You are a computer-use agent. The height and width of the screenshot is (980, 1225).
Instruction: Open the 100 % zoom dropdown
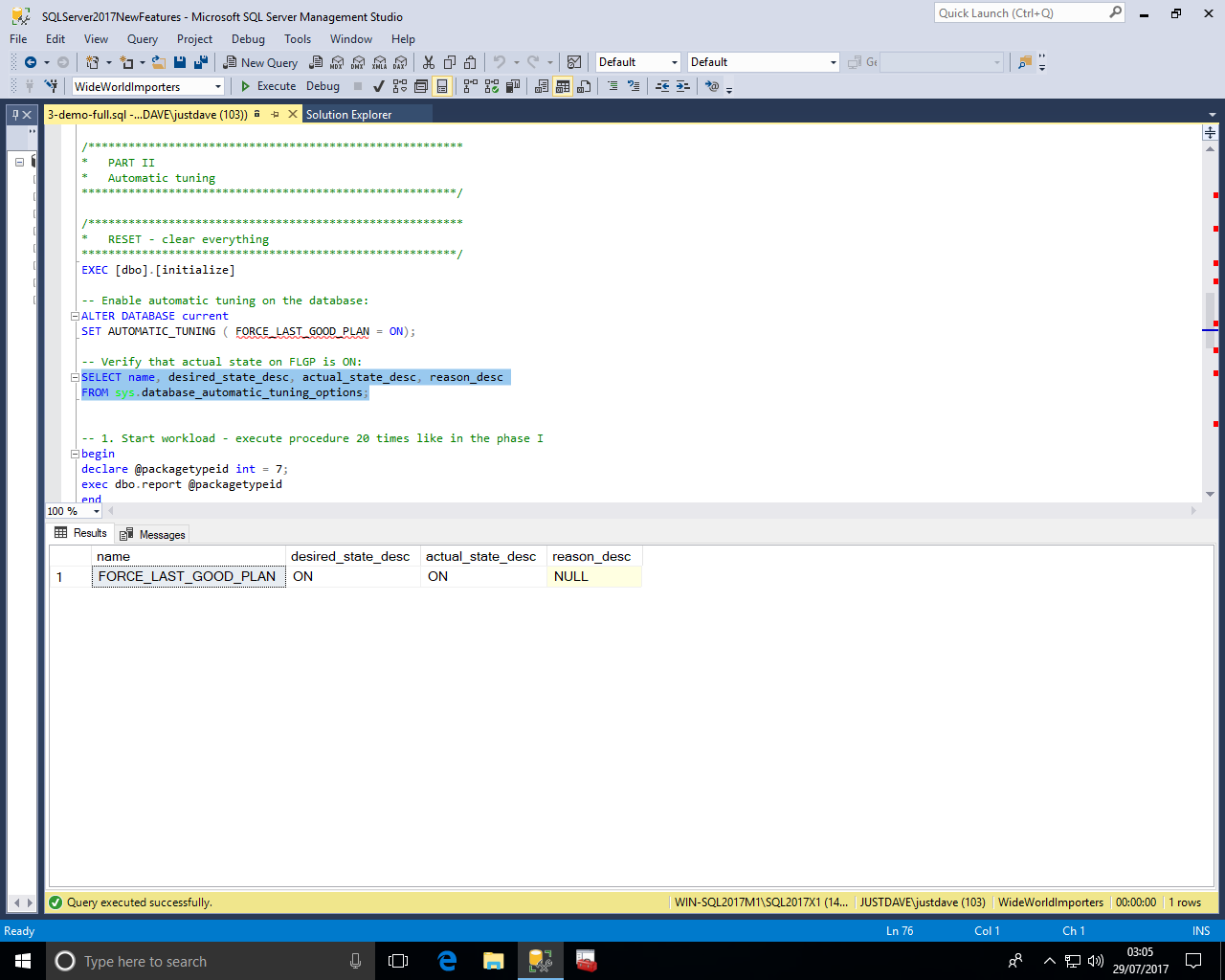pos(96,511)
